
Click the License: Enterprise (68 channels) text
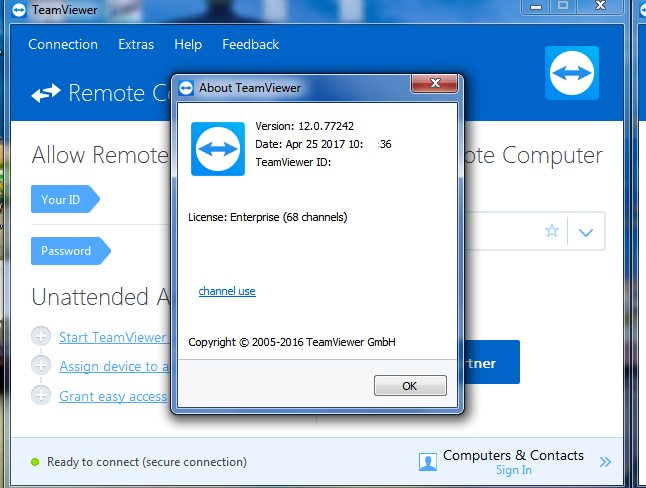click(x=268, y=217)
